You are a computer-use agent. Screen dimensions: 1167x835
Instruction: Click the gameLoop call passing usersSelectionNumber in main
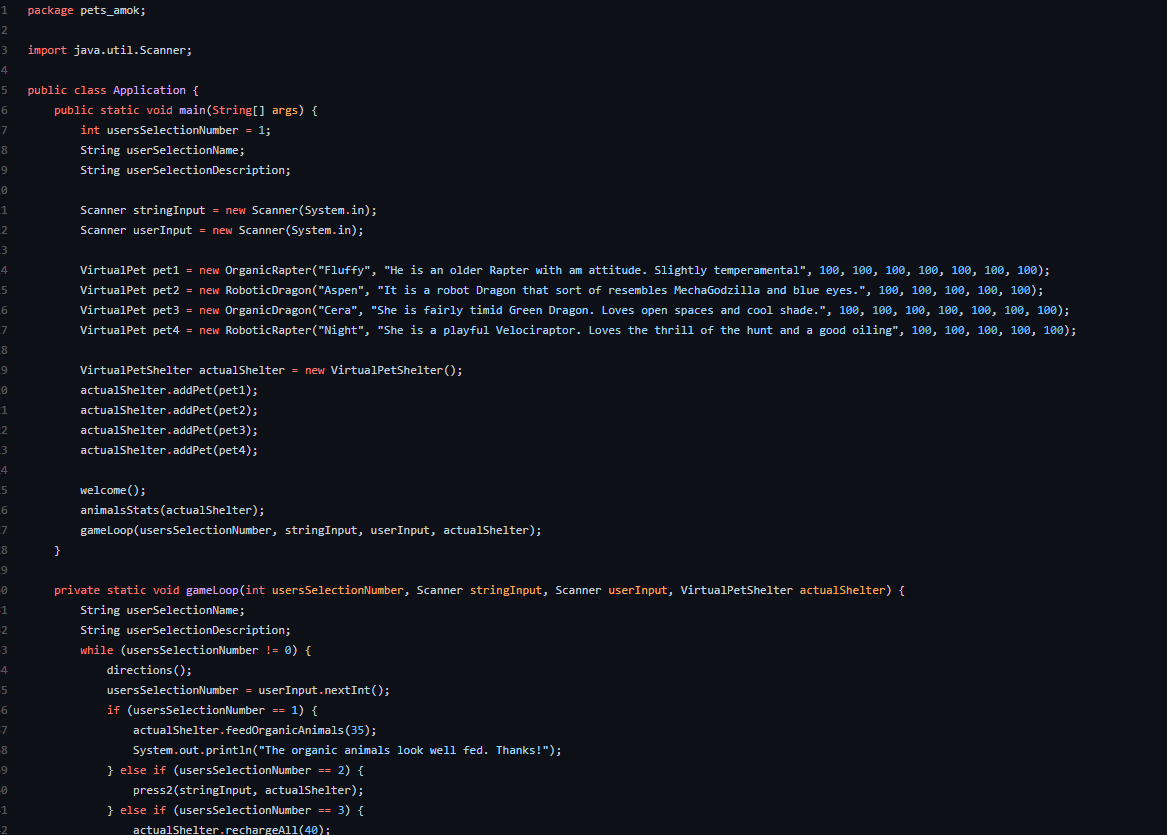[x=311, y=531]
